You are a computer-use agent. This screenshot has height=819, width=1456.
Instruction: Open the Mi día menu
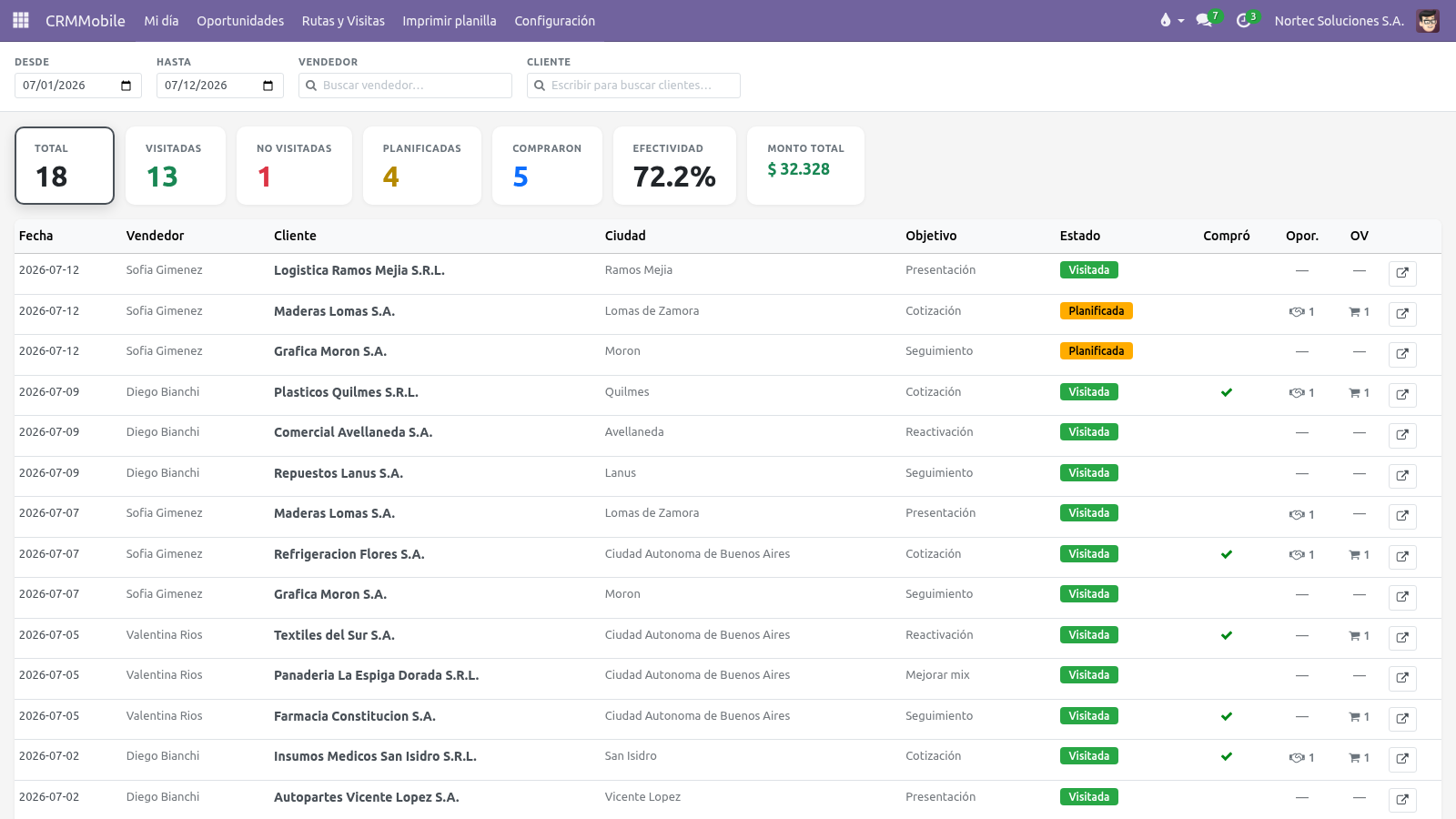point(161,21)
